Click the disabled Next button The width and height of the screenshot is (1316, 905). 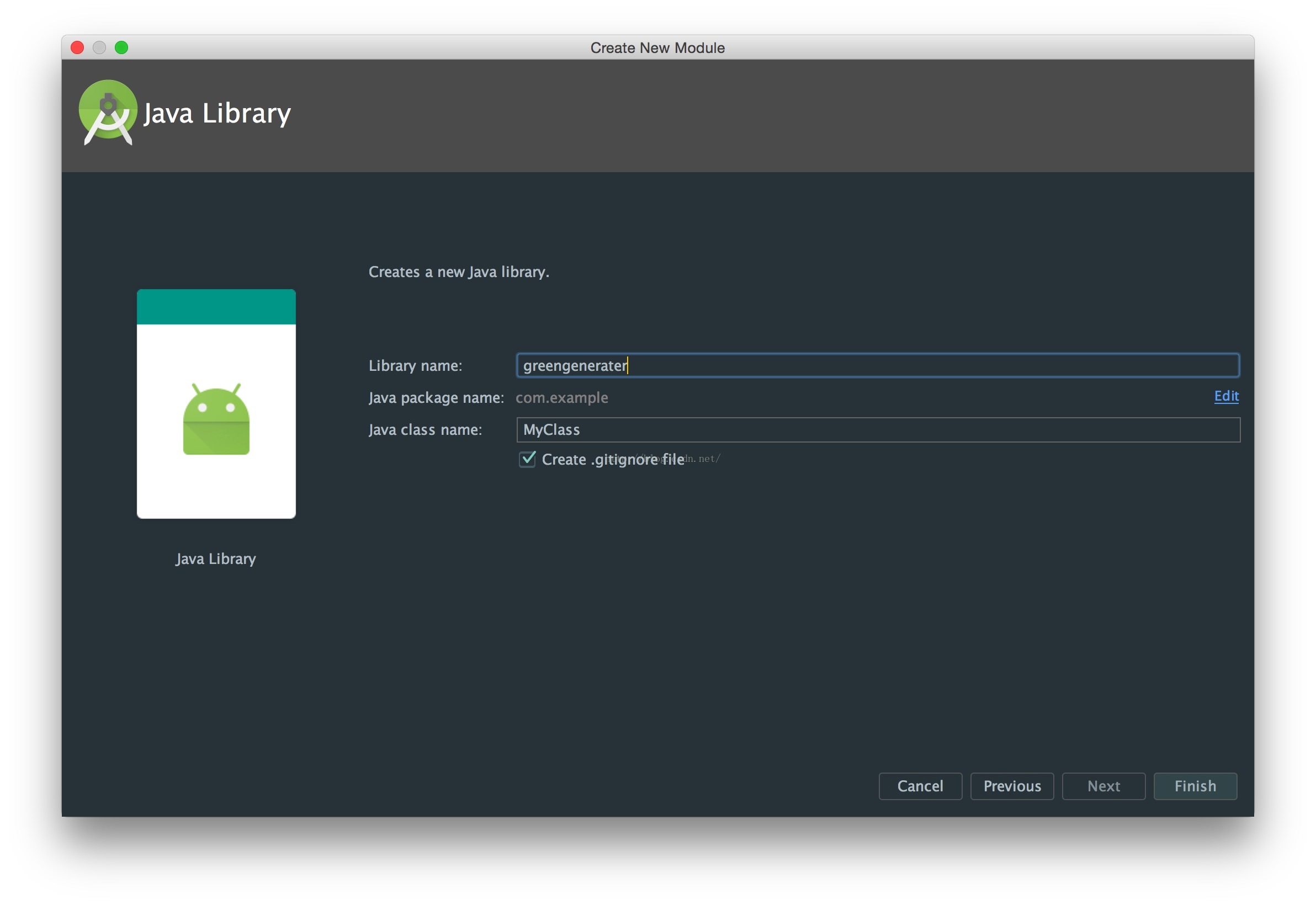tap(1103, 786)
